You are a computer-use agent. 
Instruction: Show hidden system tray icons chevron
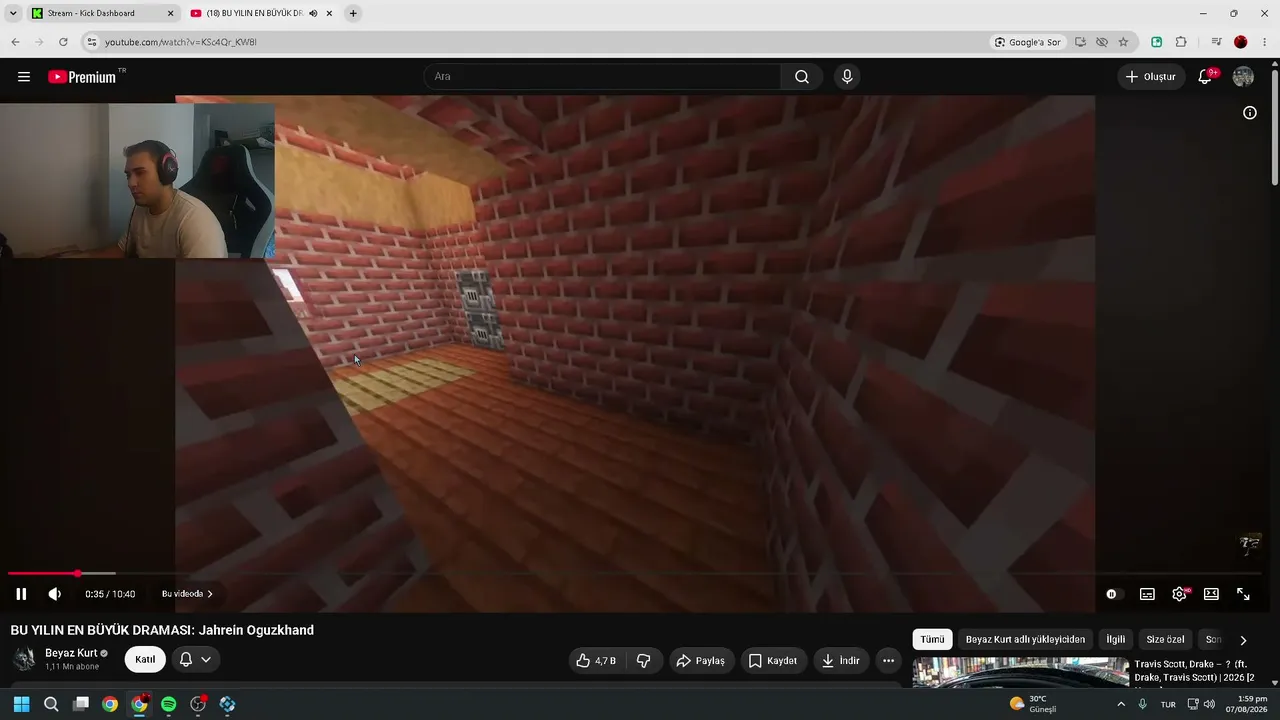[1120, 704]
